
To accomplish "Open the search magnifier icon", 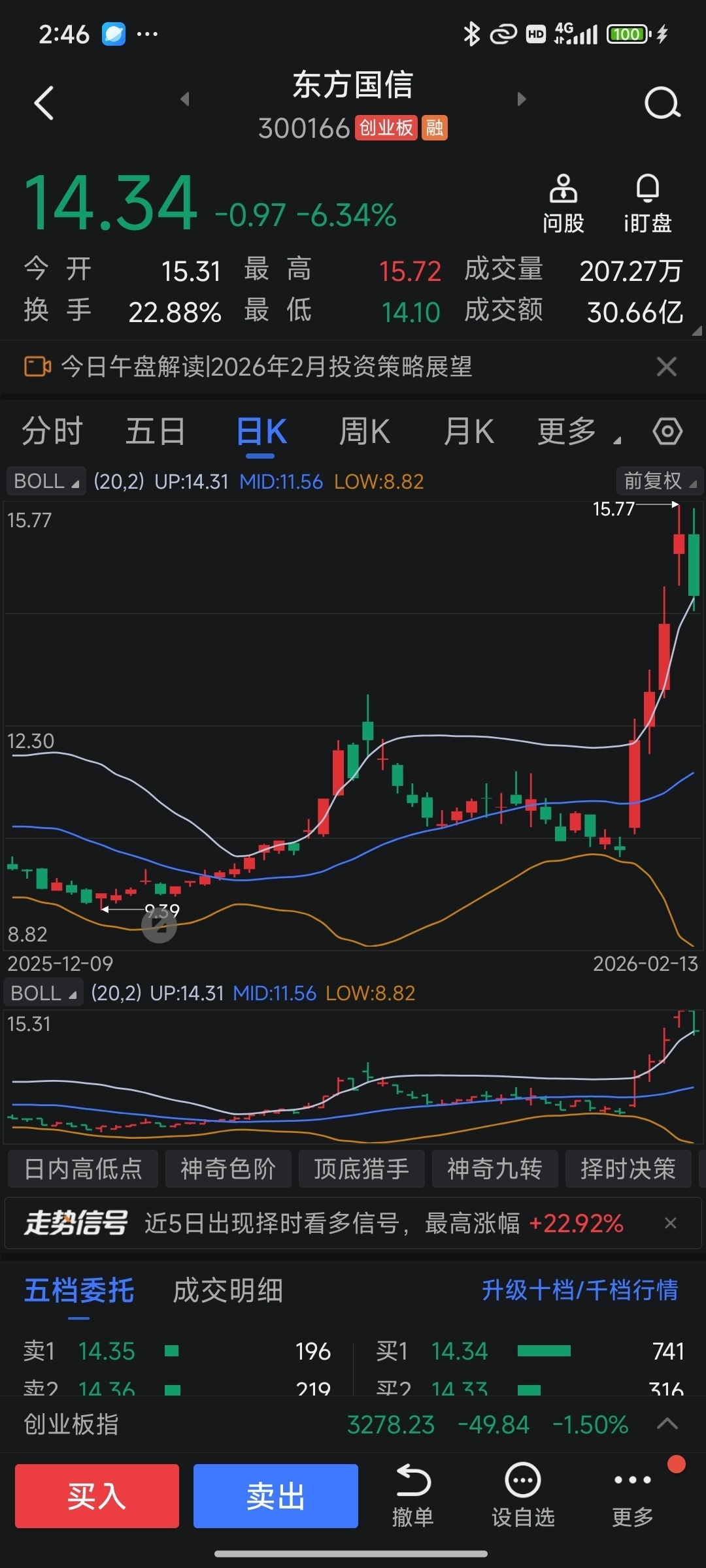I will (x=662, y=103).
